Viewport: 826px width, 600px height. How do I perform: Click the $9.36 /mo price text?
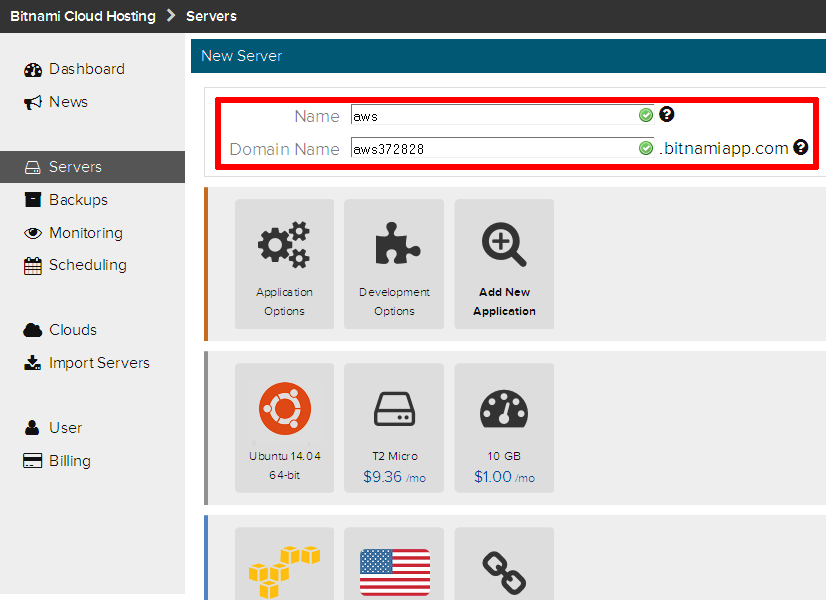coord(394,477)
